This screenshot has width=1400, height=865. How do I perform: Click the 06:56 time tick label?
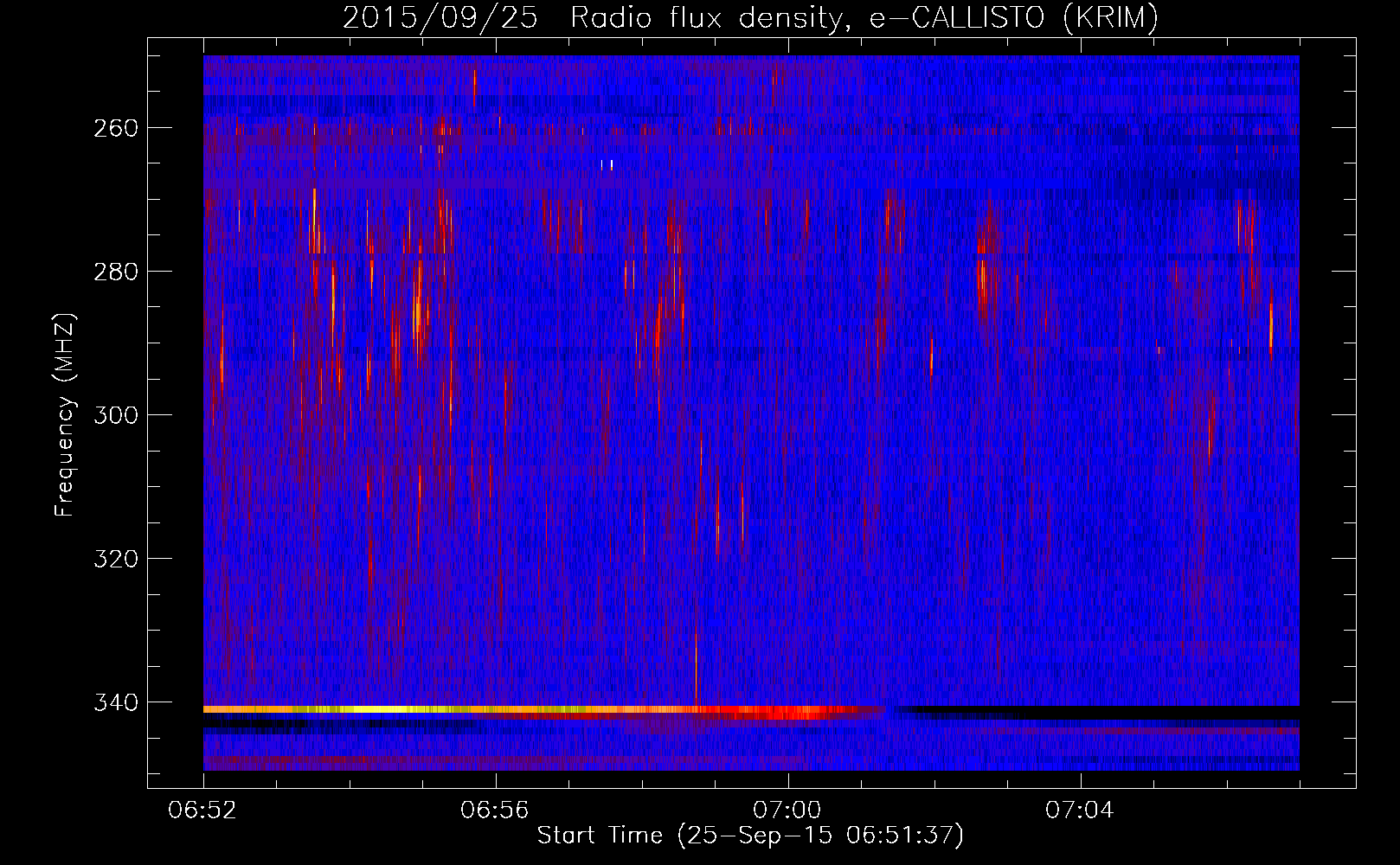coord(496,811)
